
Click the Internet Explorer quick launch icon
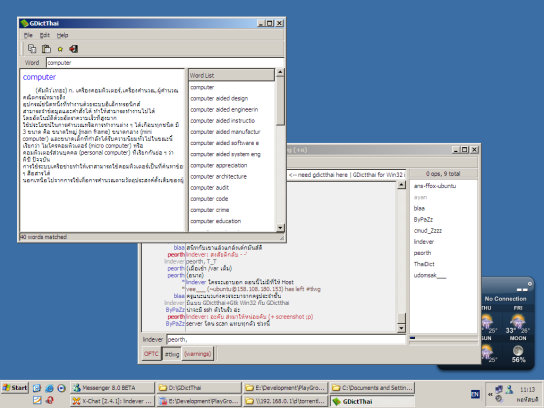(x=49, y=388)
